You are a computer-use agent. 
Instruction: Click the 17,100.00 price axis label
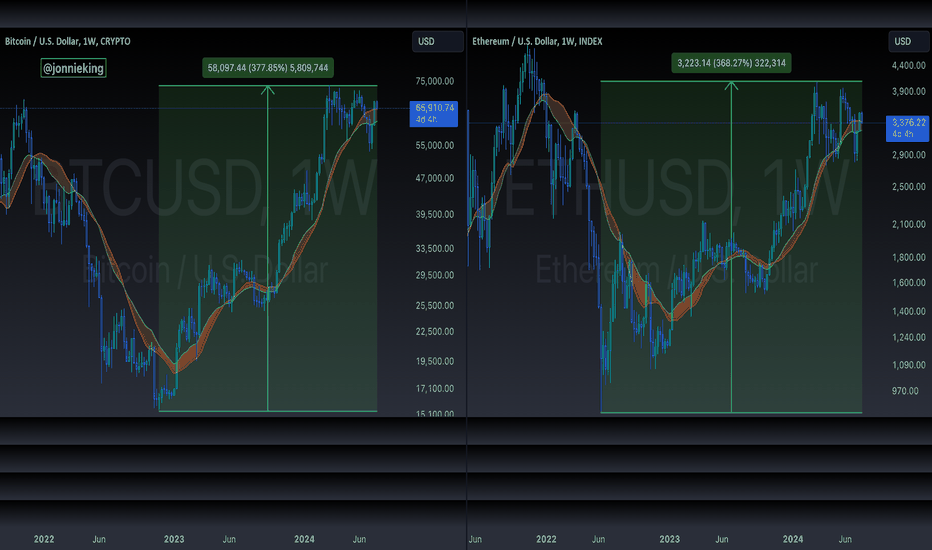click(x=435, y=389)
